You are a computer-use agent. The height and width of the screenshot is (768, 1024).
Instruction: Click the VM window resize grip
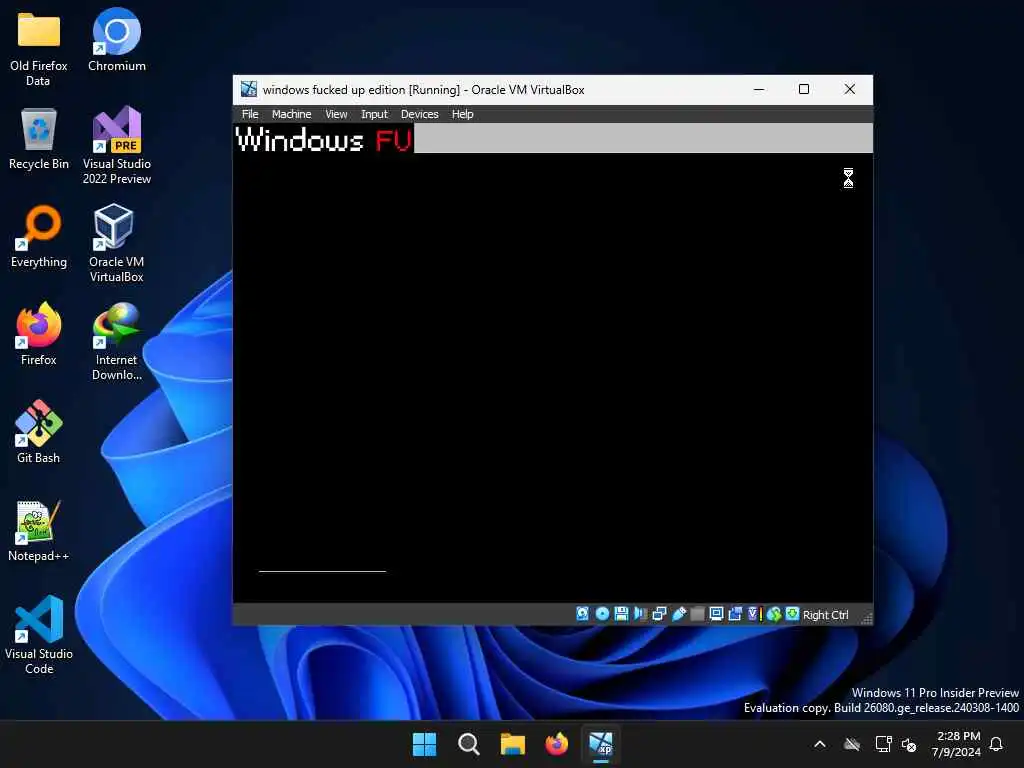tap(867, 618)
